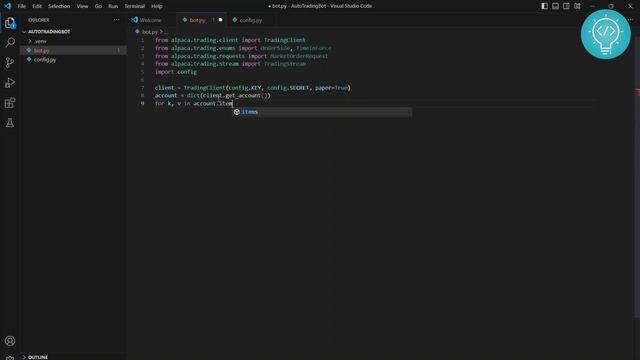Screen dimensions: 640x360
Task: Switch to the config.py editor tab
Action: [250, 20]
